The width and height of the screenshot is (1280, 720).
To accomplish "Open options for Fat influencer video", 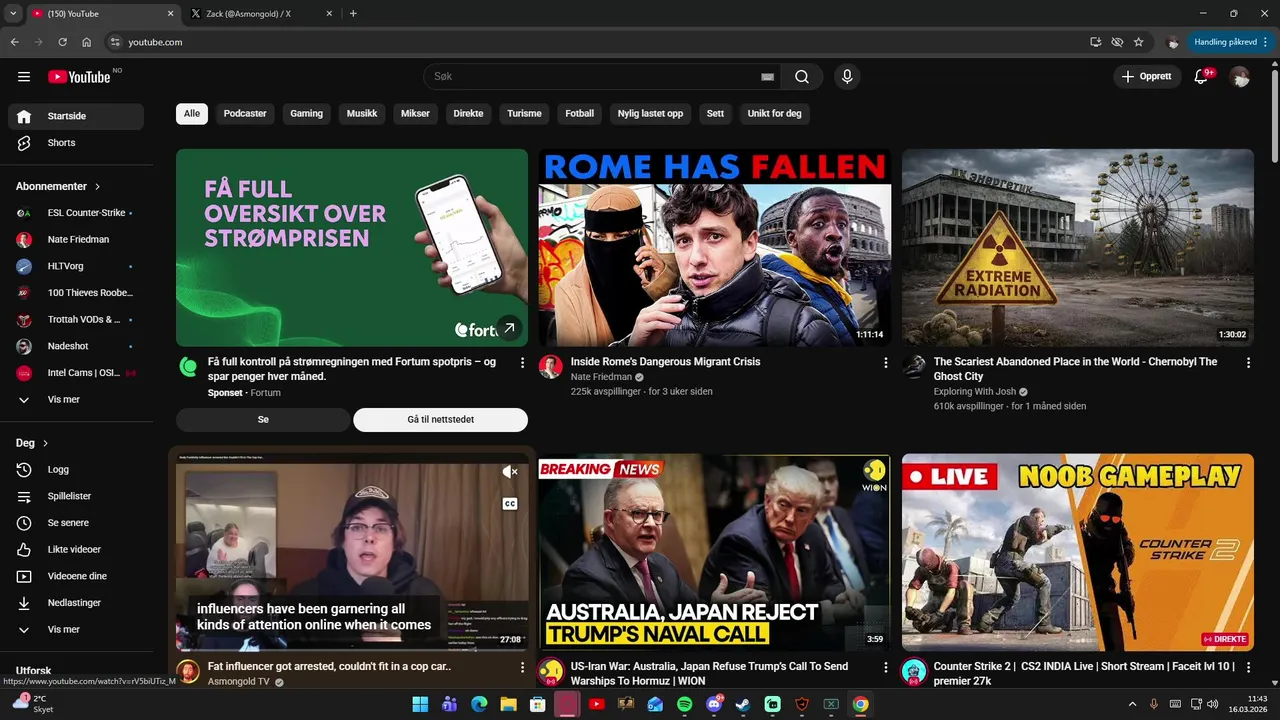I will tap(522, 667).
